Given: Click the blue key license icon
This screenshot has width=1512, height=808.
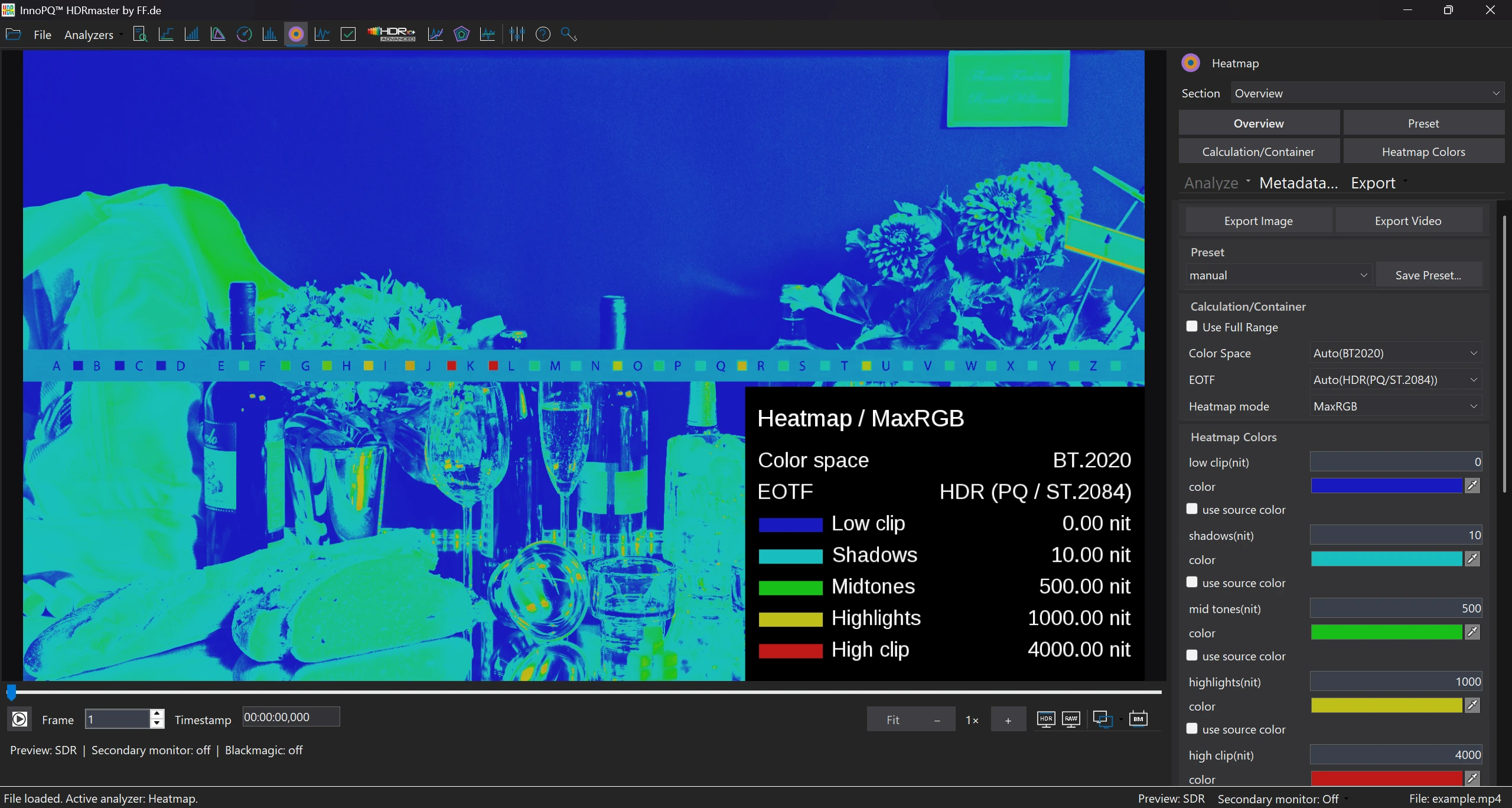Looking at the screenshot, I should [x=569, y=34].
